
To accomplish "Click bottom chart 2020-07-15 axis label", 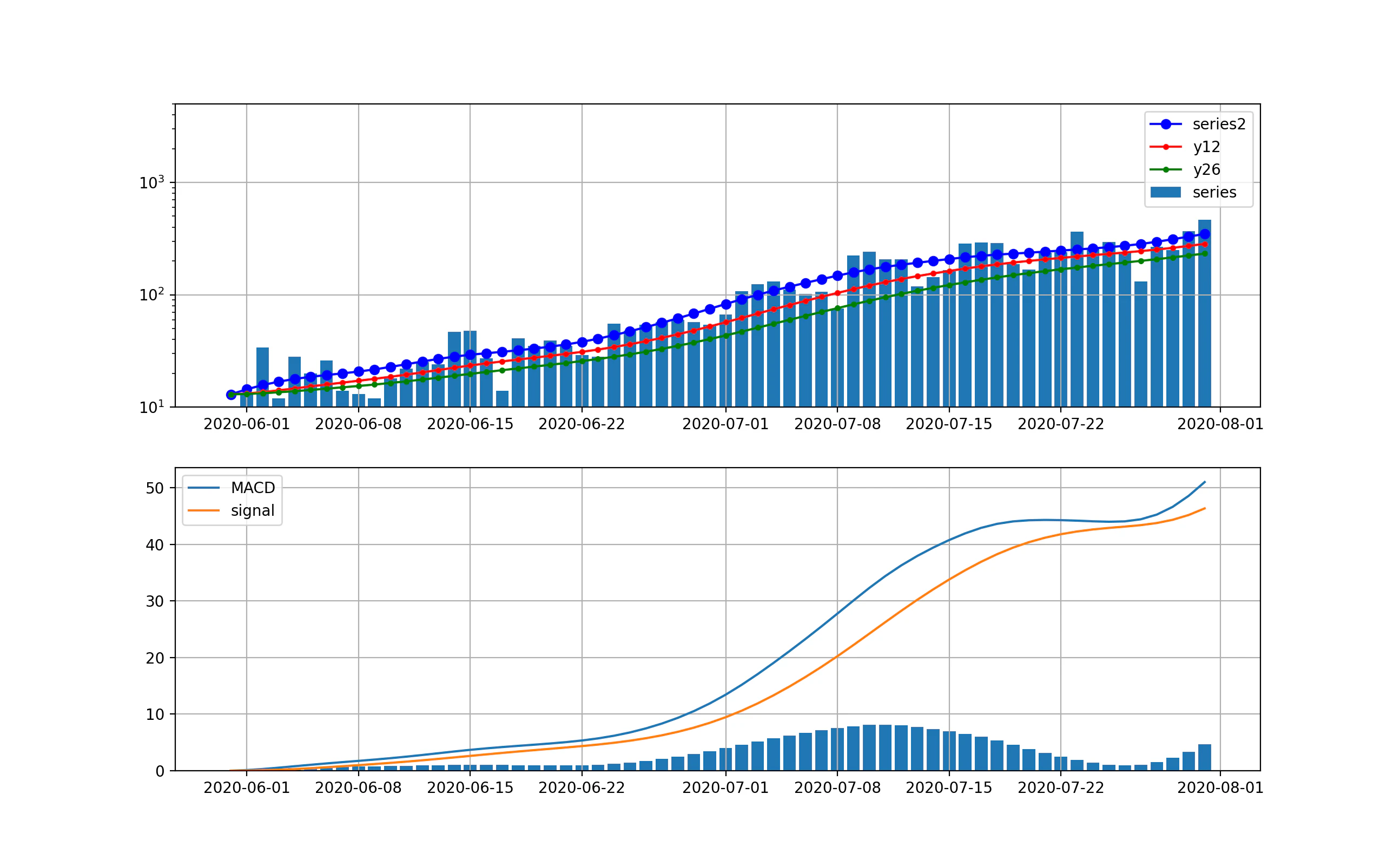I will [949, 788].
